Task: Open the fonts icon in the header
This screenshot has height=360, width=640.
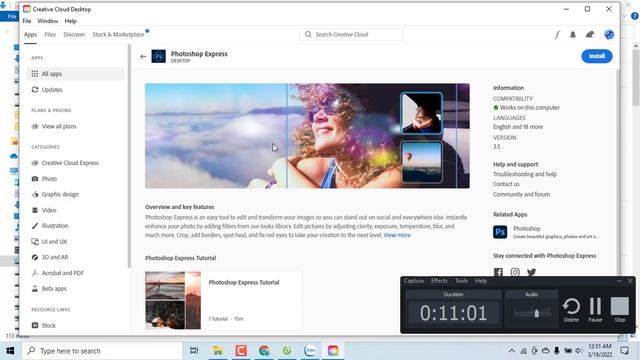Action: [557, 35]
